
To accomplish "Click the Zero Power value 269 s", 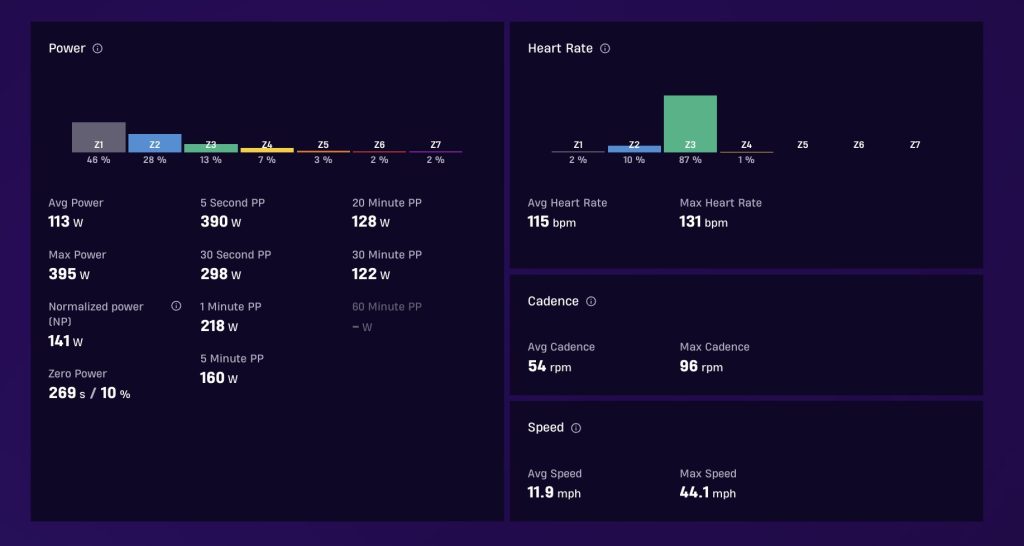I will pos(67,393).
